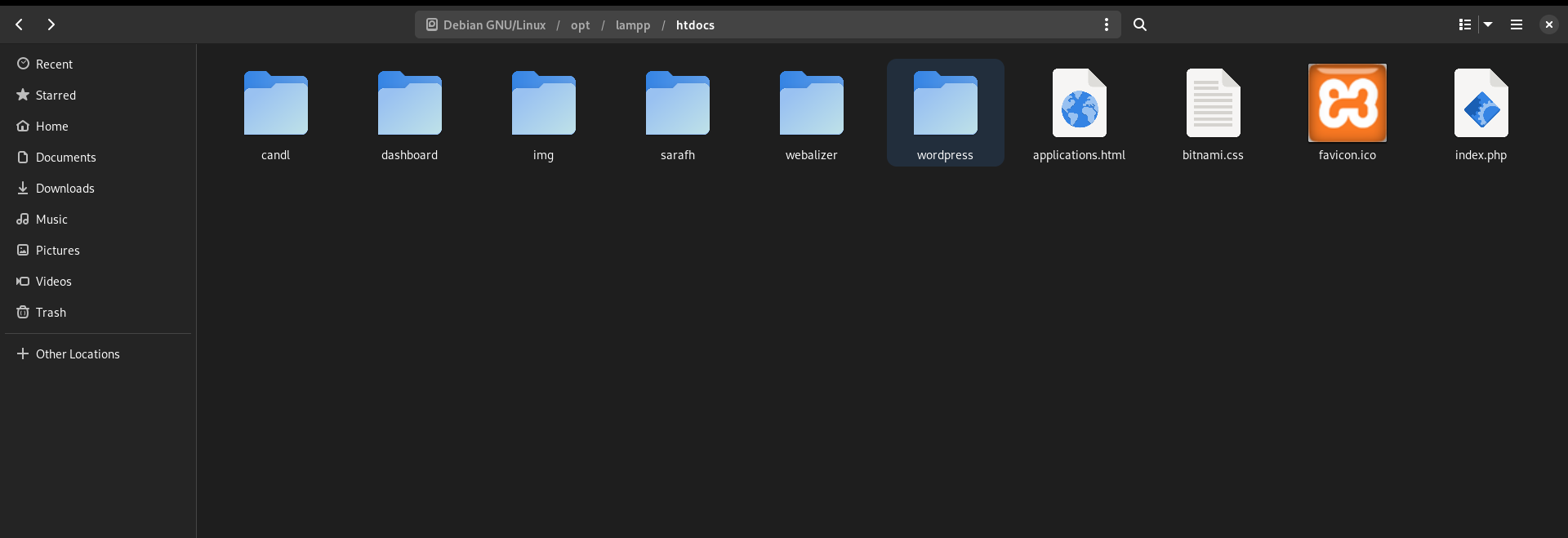The width and height of the screenshot is (1568, 538).
Task: Click the favicon.ico file name label
Action: pyautogui.click(x=1347, y=155)
